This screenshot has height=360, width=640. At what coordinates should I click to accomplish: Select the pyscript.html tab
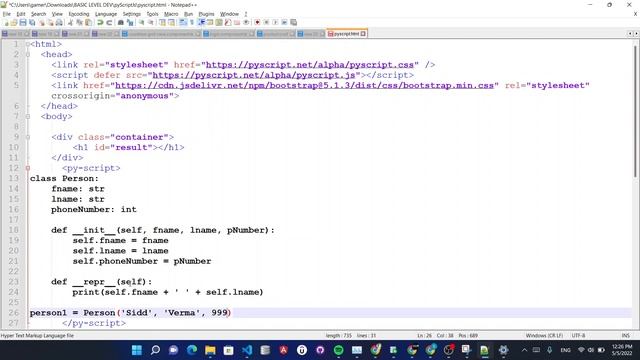[x=346, y=33]
